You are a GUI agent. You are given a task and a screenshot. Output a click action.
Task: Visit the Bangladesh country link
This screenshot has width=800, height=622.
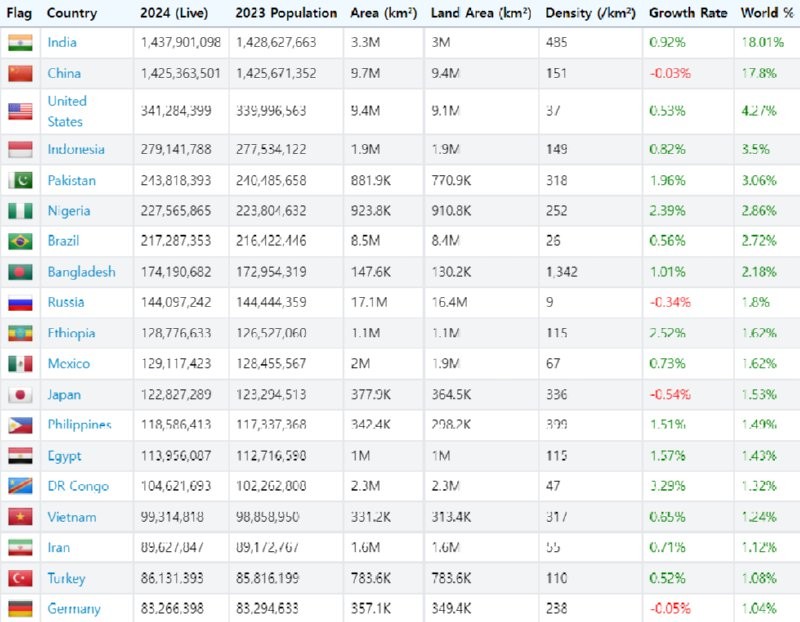(x=82, y=272)
